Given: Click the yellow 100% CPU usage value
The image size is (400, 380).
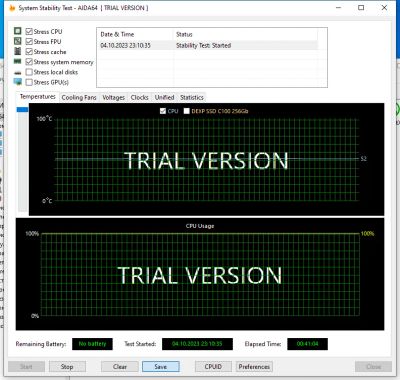Looking at the screenshot, I should (x=367, y=233).
